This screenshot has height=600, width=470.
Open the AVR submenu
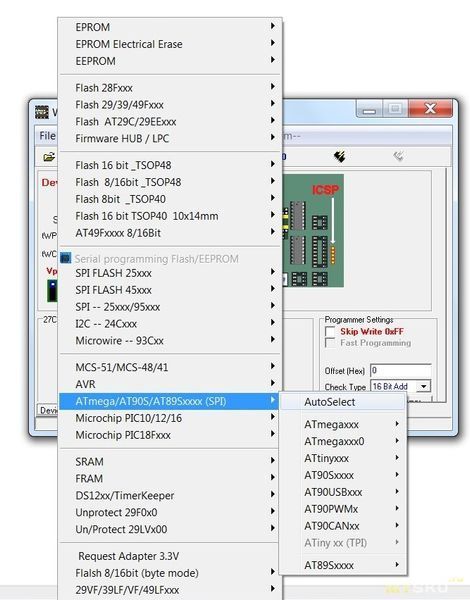170,384
